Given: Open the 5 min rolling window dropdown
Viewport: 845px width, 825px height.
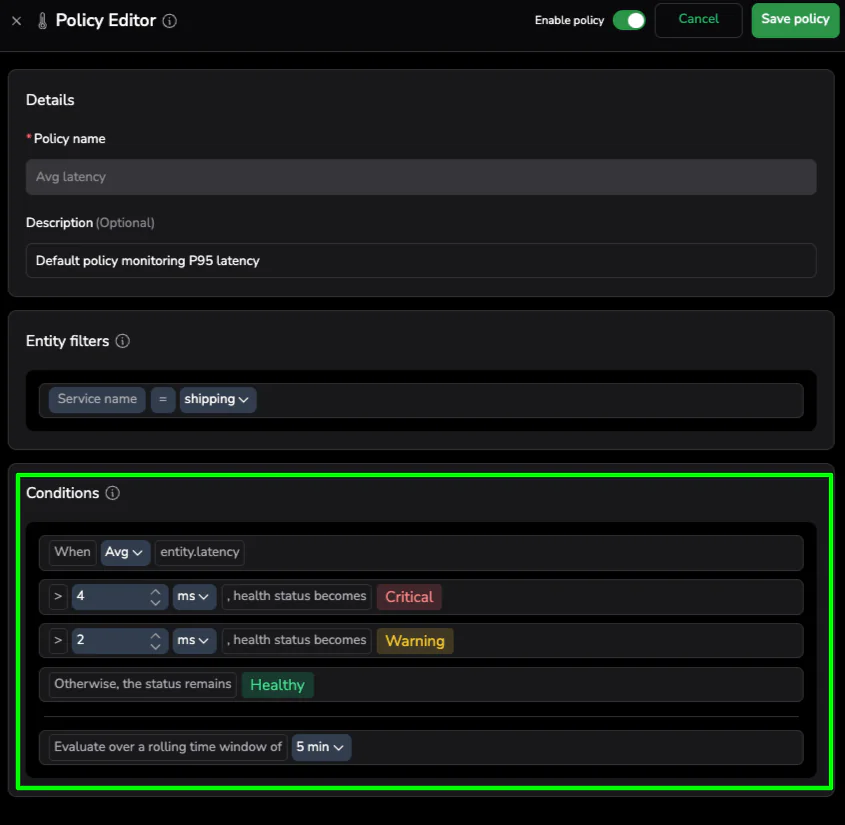Looking at the screenshot, I should tap(321, 747).
